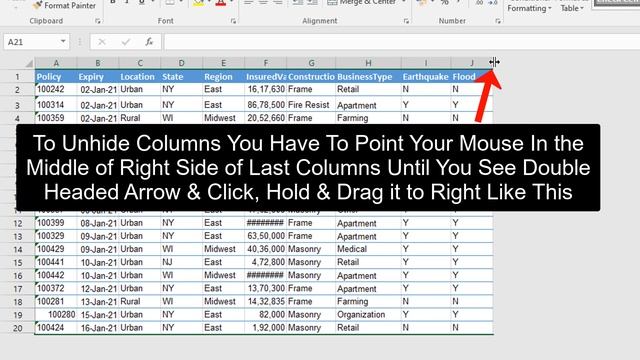
Task: Open the Clipboard group dialog launcher
Action: pos(98,21)
